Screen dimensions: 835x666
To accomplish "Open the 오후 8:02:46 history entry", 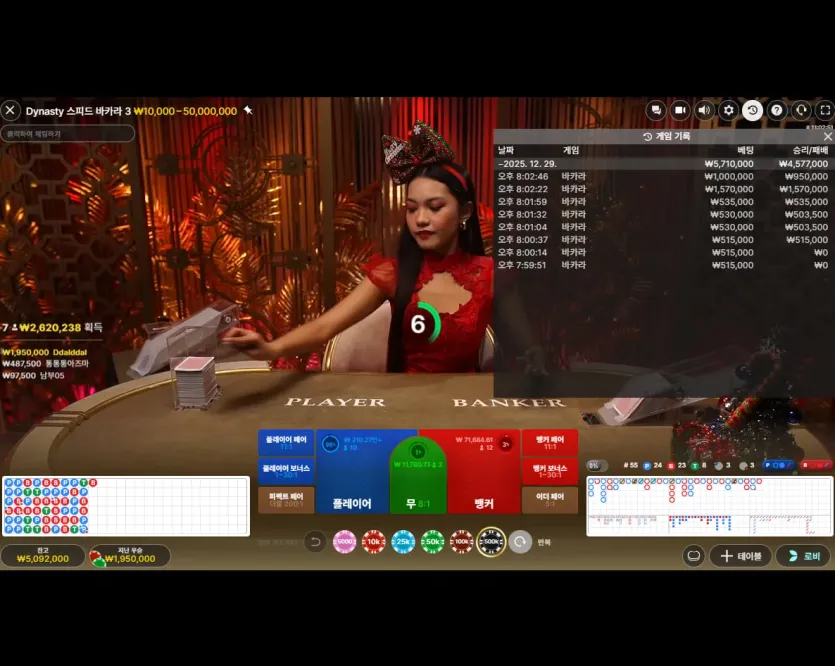I will [x=662, y=177].
